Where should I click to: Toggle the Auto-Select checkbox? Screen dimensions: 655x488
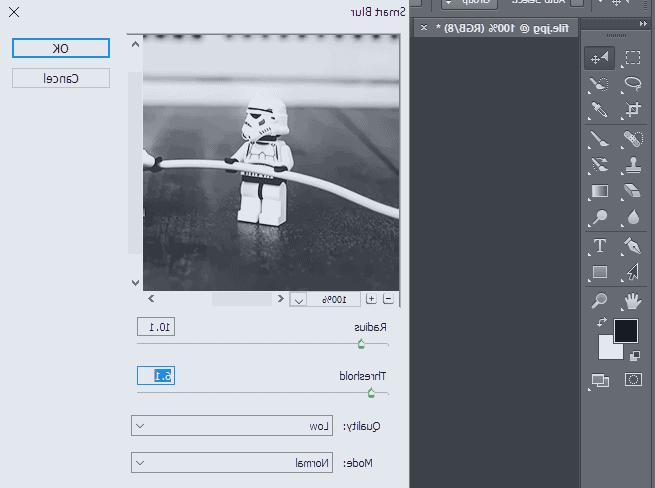577,3
